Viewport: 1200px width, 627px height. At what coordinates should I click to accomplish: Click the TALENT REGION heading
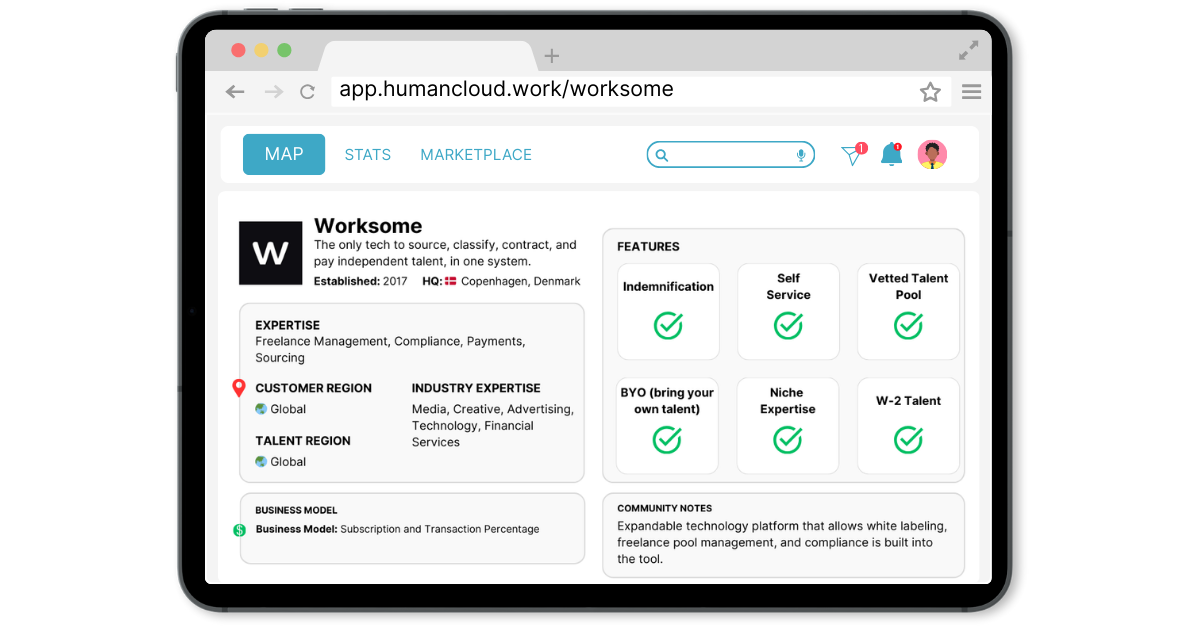(x=303, y=441)
